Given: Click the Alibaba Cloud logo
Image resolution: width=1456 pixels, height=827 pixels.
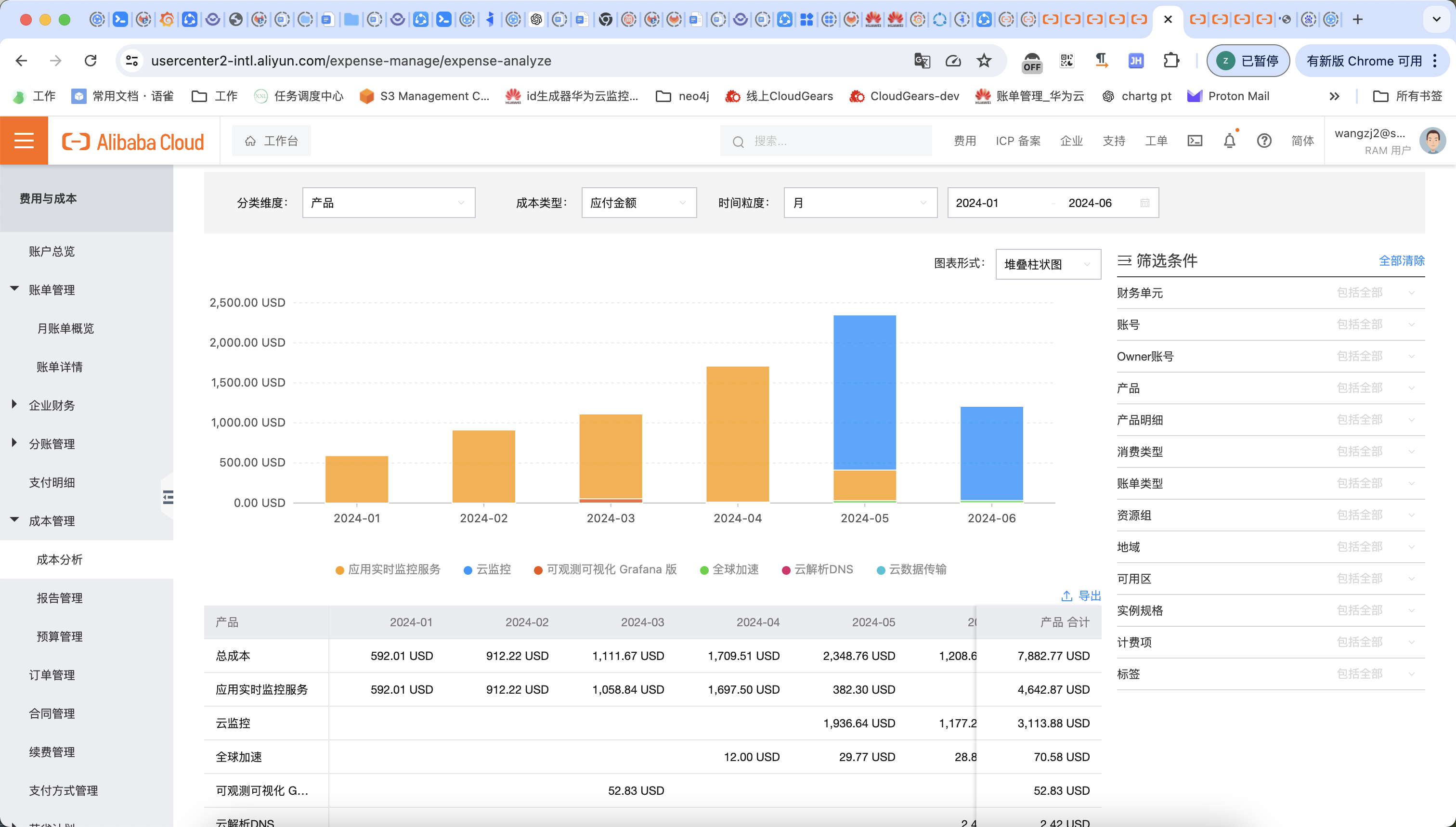Looking at the screenshot, I should (x=133, y=142).
